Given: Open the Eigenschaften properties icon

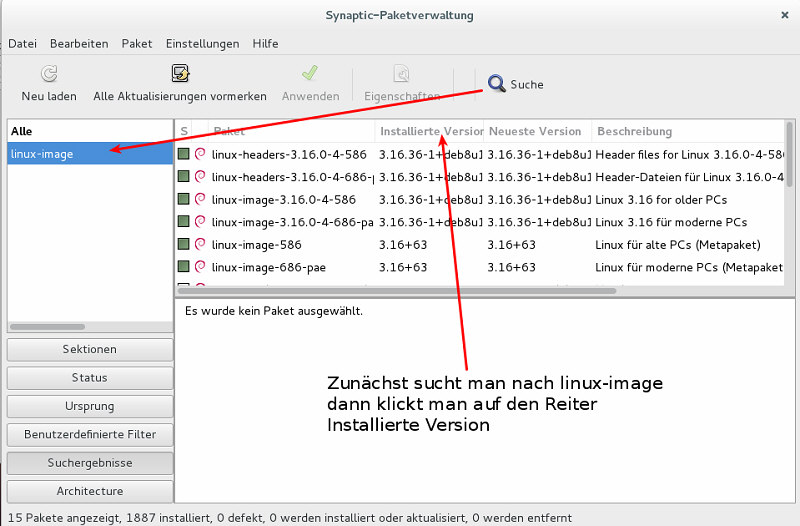Looking at the screenshot, I should coord(402,74).
